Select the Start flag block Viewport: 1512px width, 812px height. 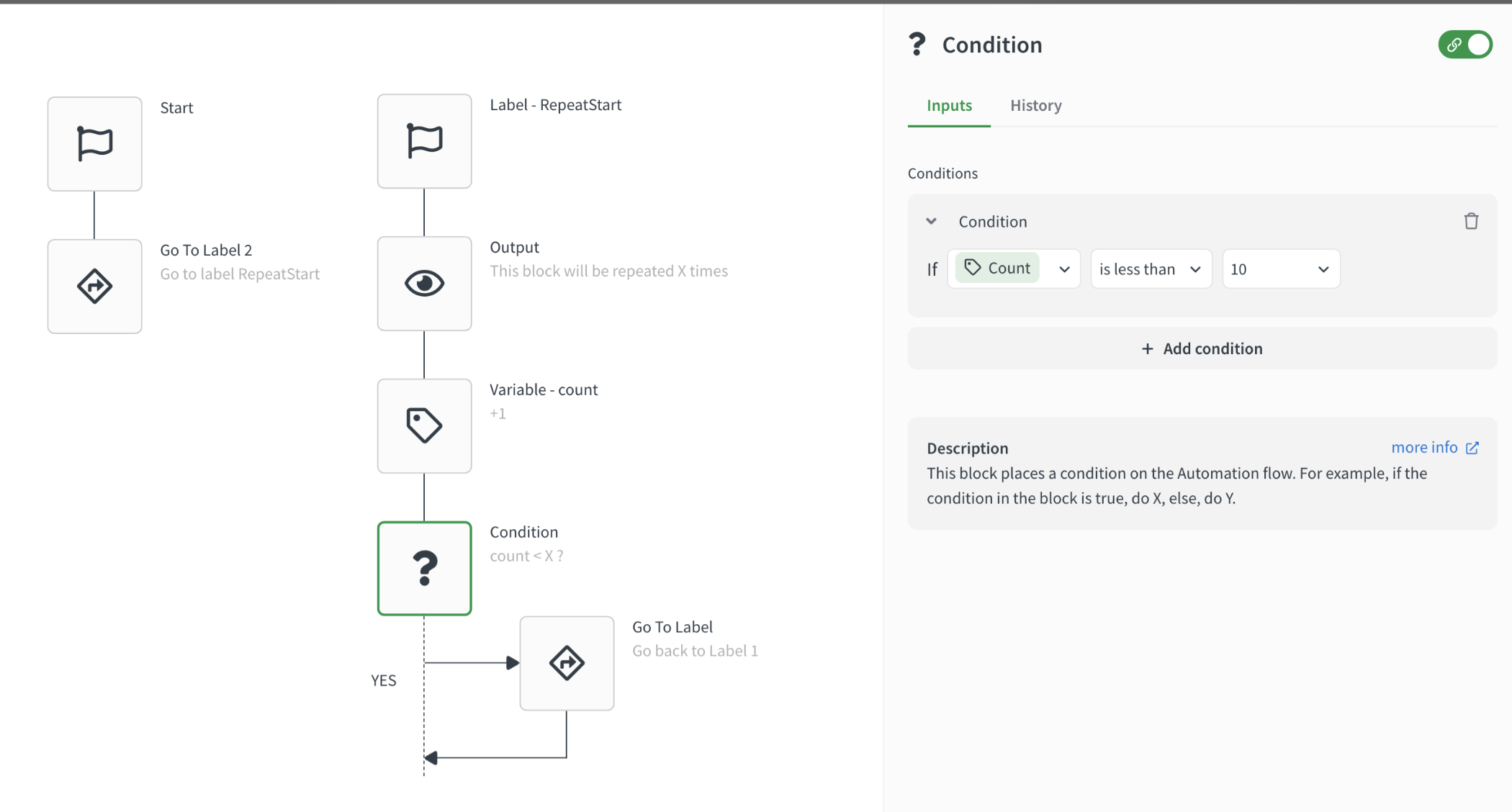pyautogui.click(x=94, y=143)
